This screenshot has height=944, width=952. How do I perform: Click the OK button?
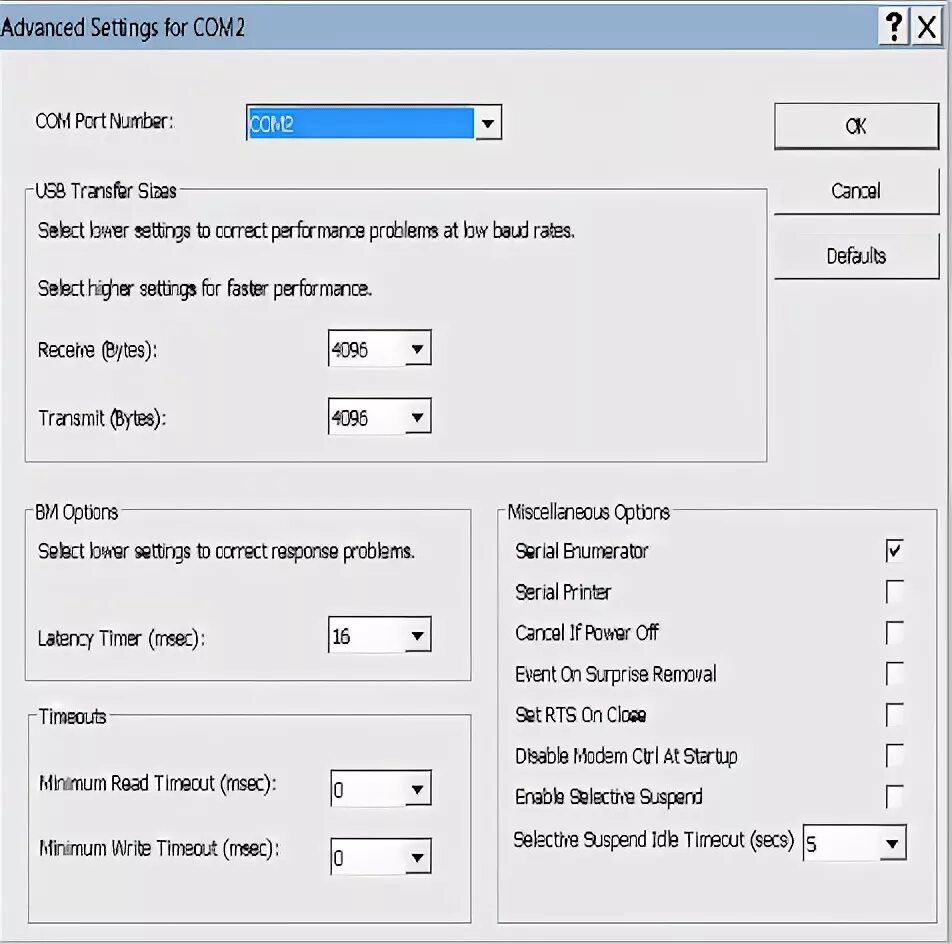pyautogui.click(x=856, y=126)
